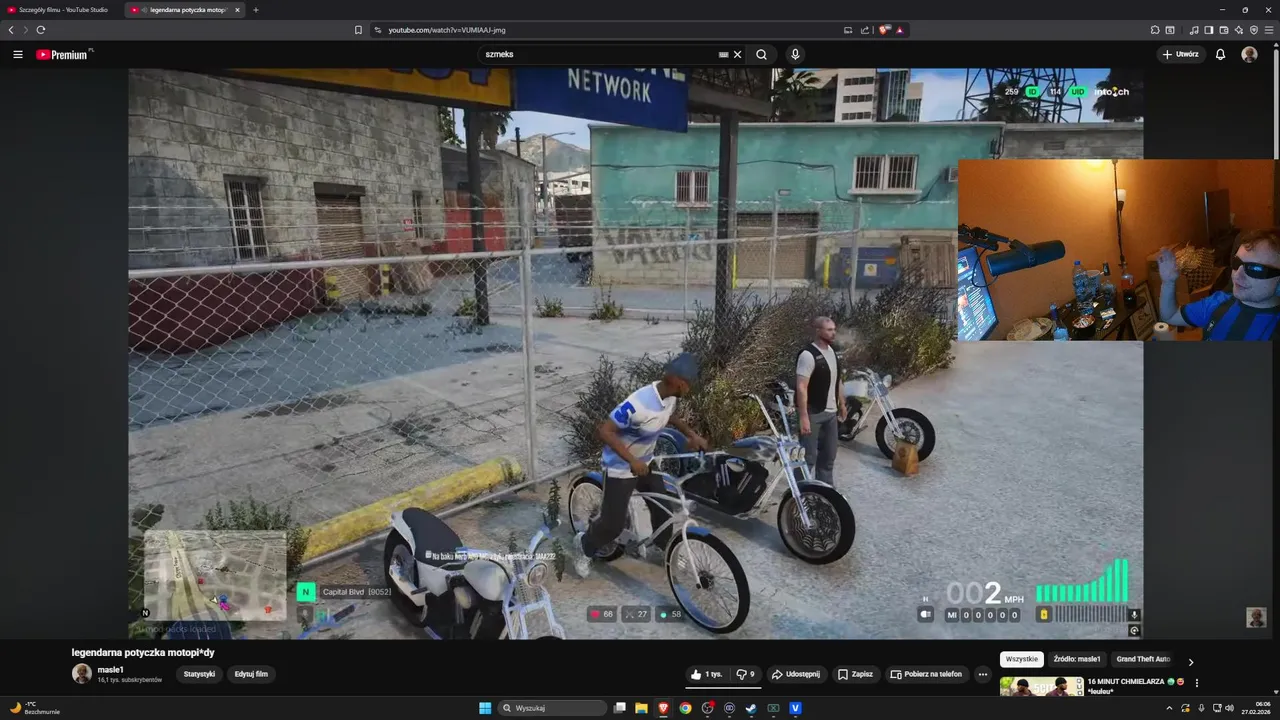This screenshot has width=1280, height=720.
Task: Open volume control in system tray
Action: coord(1229,708)
